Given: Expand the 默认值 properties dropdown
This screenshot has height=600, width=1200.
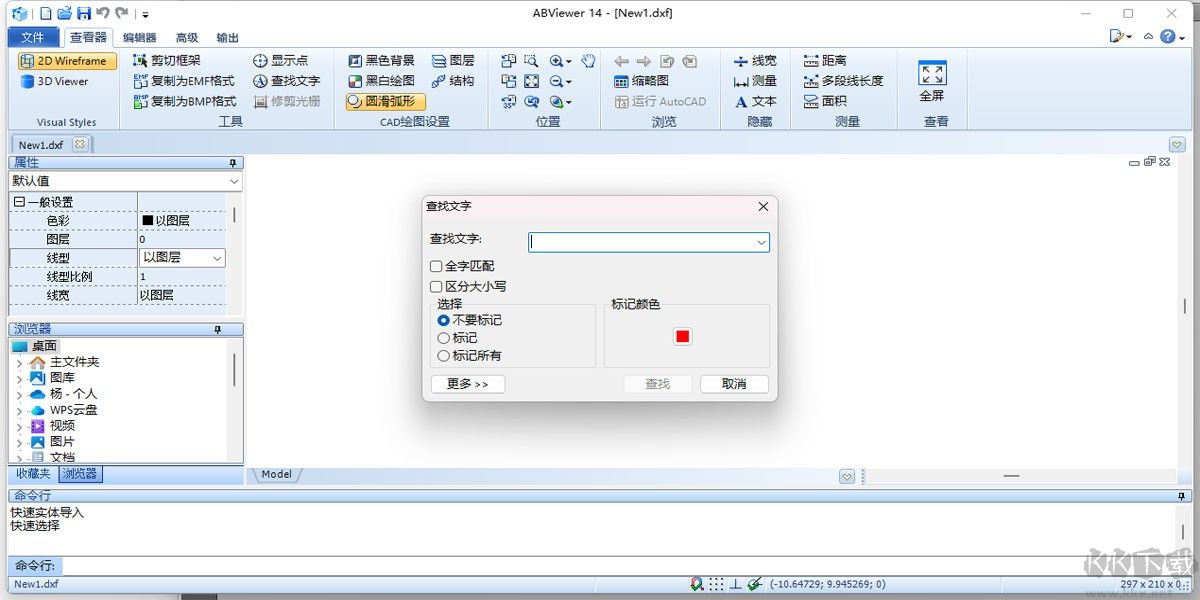Looking at the screenshot, I should point(236,181).
